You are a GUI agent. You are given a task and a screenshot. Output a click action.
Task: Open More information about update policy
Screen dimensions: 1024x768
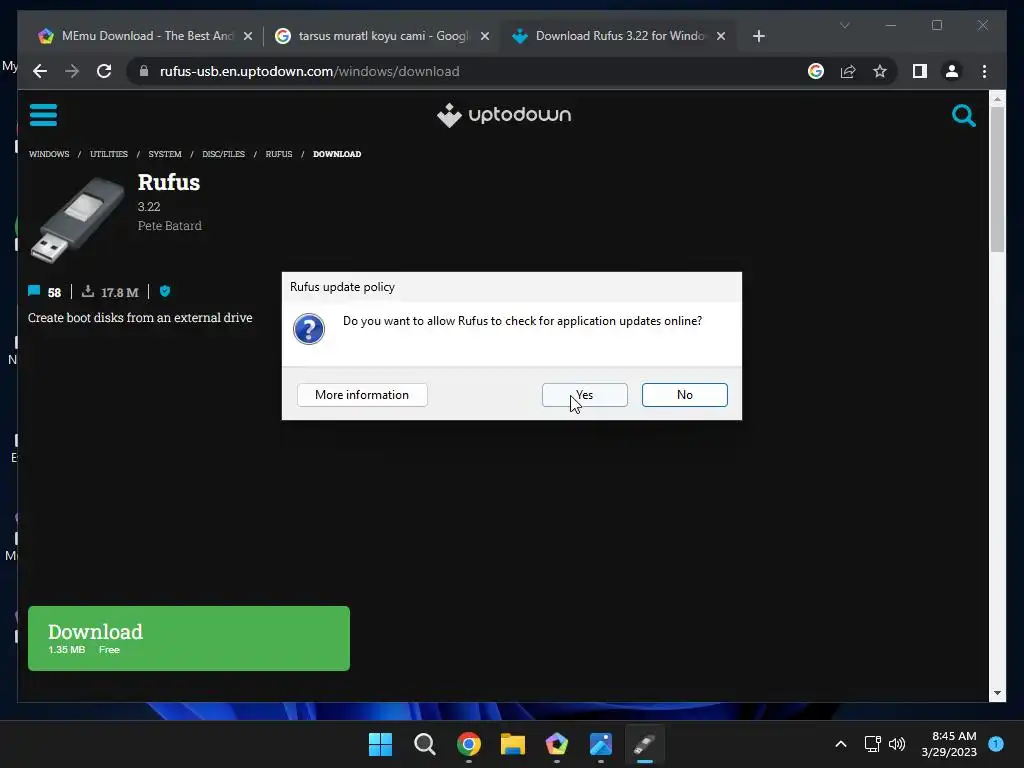(x=362, y=395)
